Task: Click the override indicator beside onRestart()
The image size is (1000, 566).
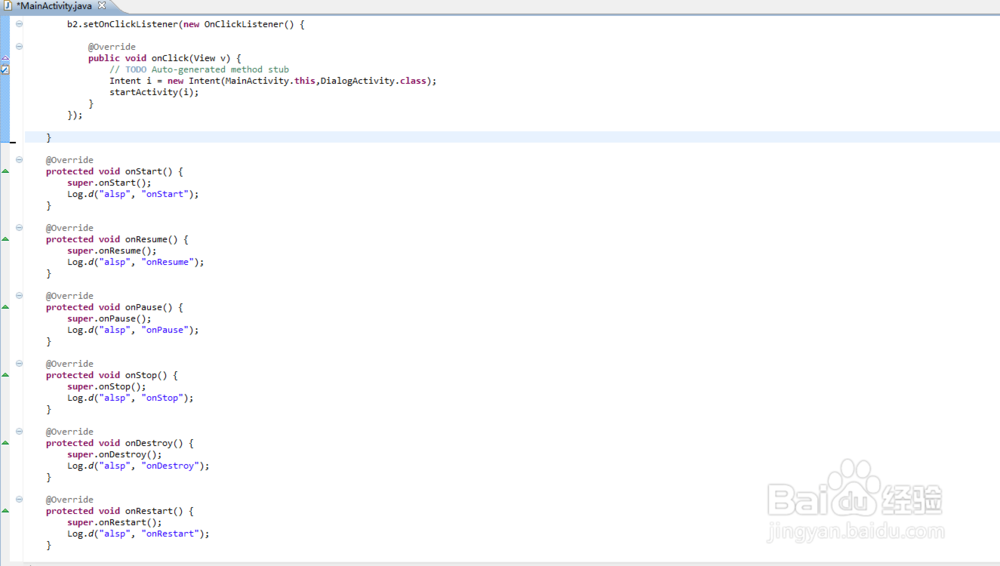Action: click(5, 511)
